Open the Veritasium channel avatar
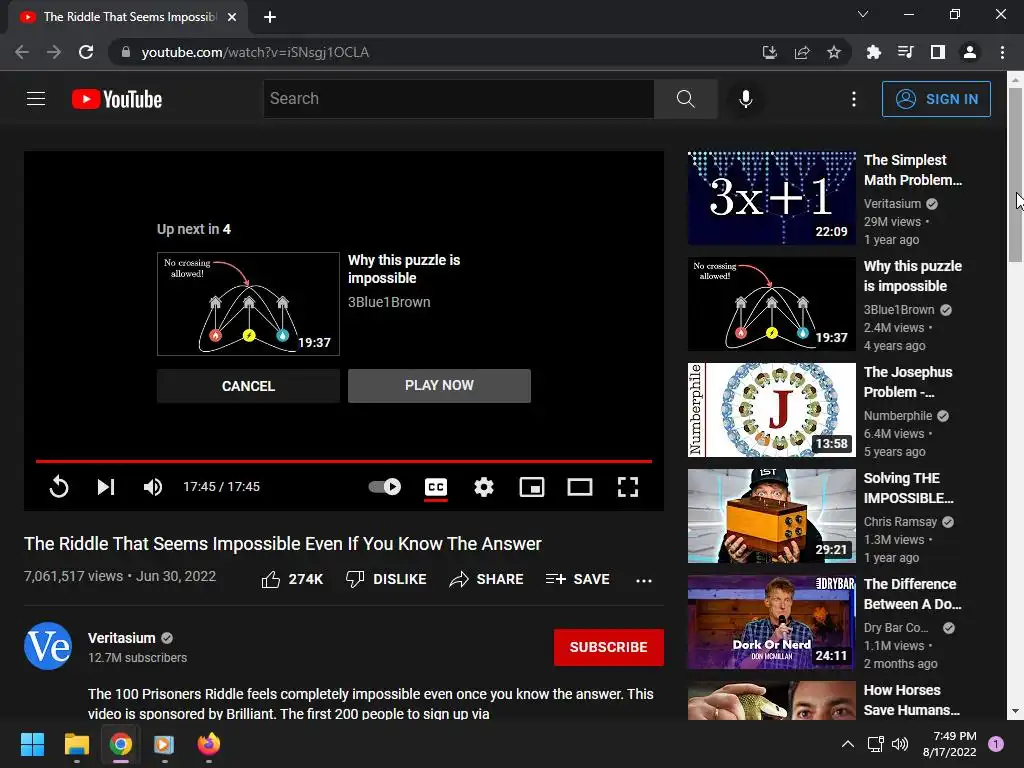1024x768 pixels. [x=48, y=646]
